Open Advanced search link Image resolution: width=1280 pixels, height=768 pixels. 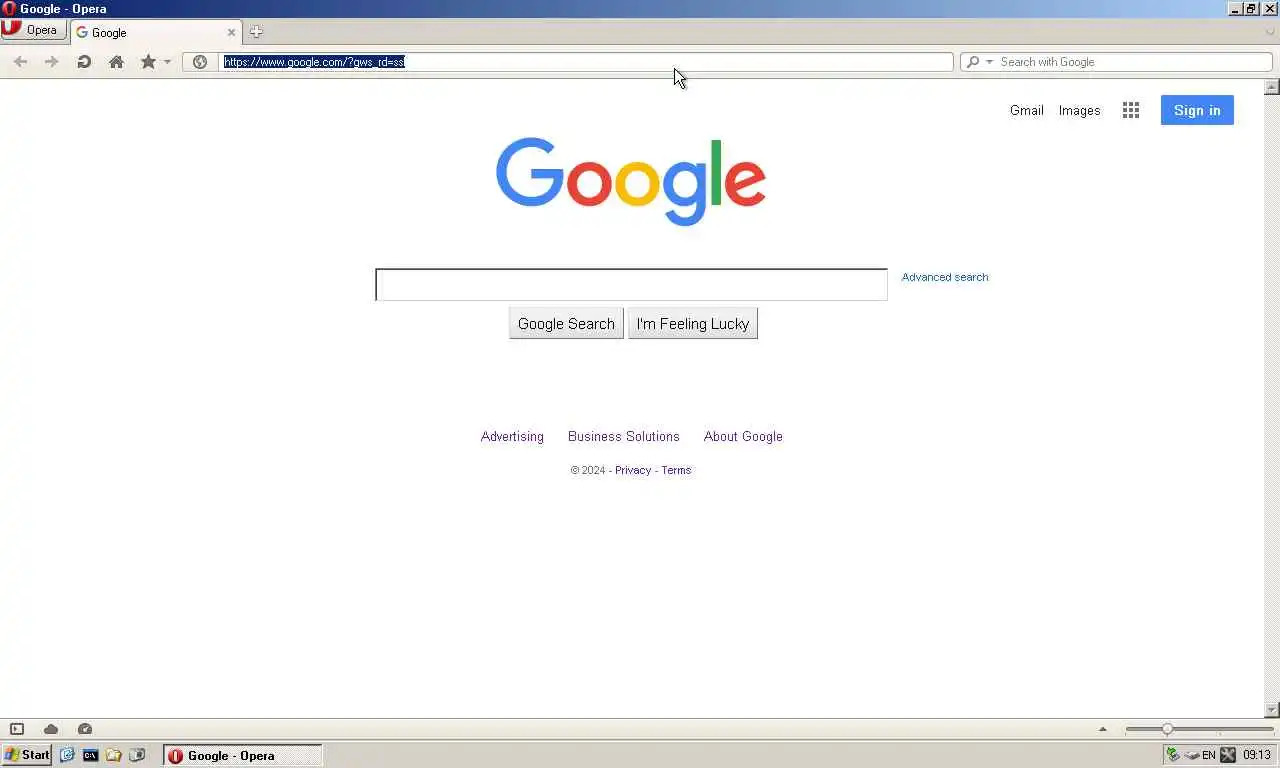point(945,277)
